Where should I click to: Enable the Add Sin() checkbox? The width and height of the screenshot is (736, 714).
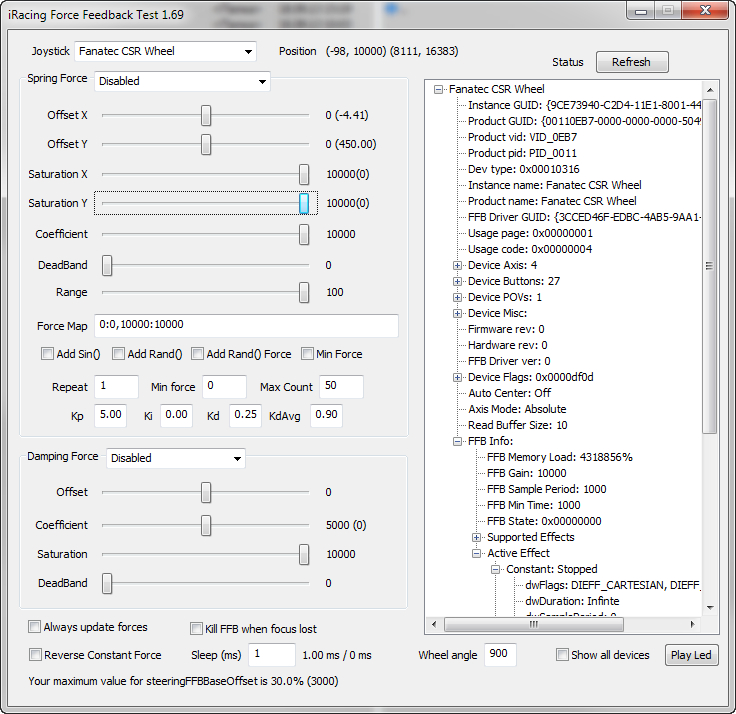[48, 354]
